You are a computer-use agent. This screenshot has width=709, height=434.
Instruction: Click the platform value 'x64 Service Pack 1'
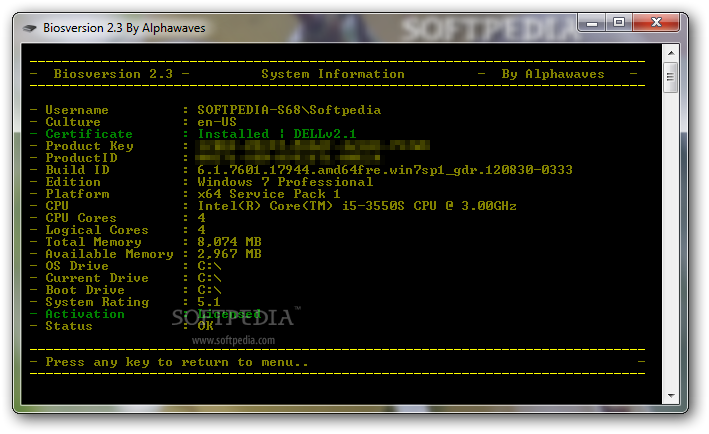click(x=269, y=194)
